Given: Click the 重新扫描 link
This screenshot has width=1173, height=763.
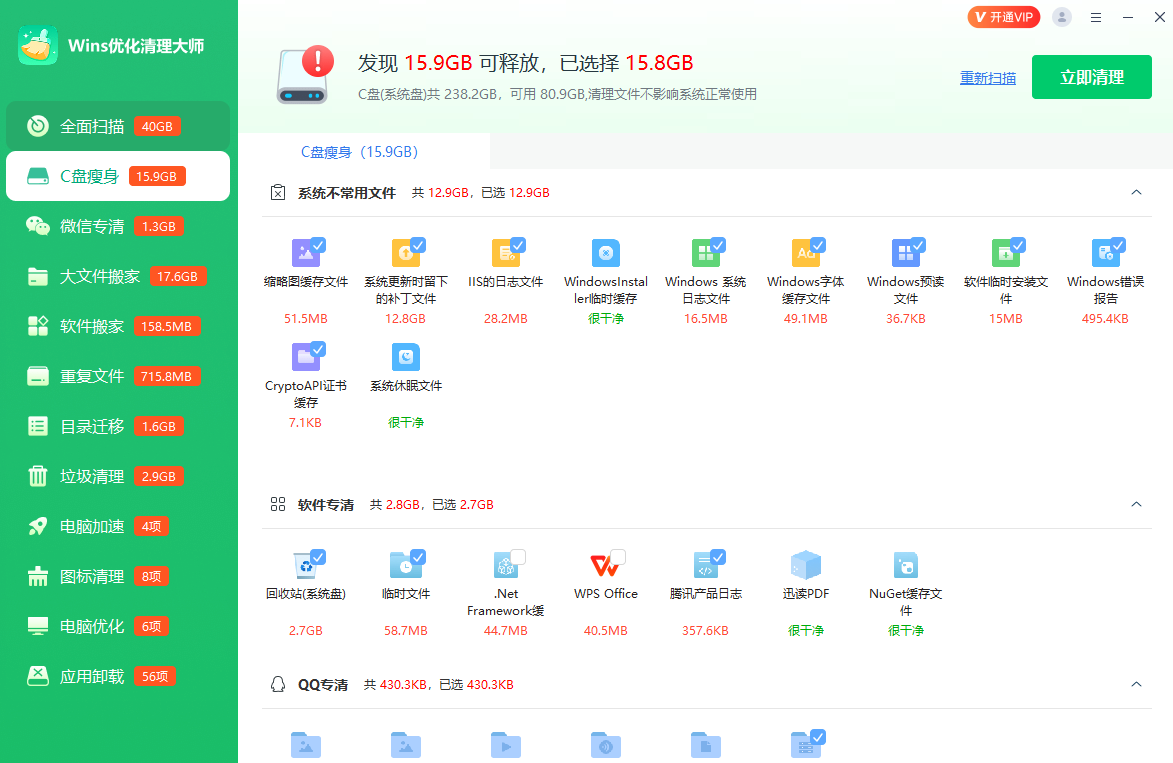Looking at the screenshot, I should [x=988, y=78].
